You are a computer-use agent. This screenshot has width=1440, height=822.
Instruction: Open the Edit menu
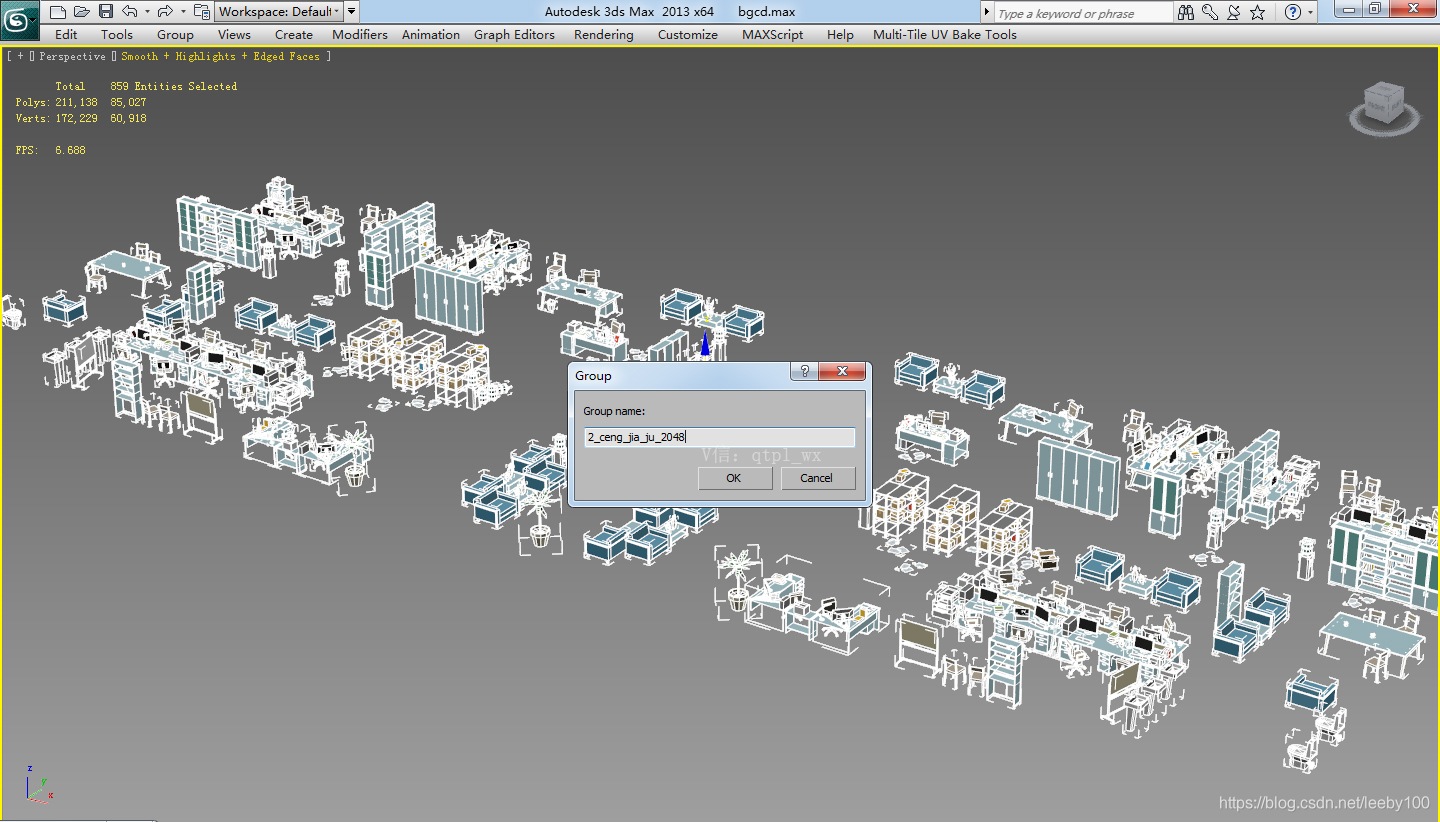(x=66, y=34)
